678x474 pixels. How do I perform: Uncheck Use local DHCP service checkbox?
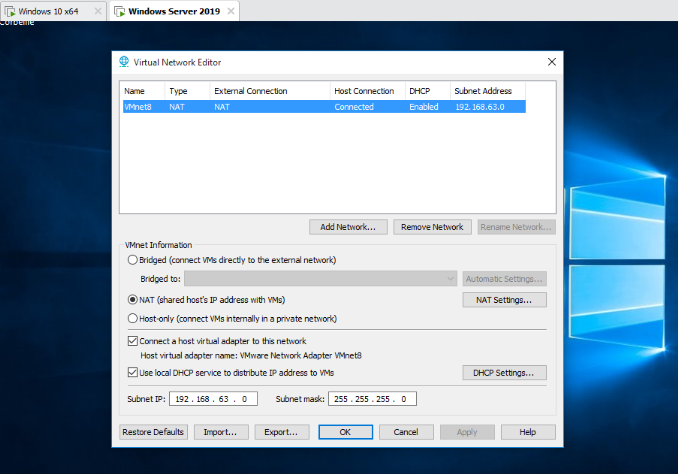click(133, 373)
